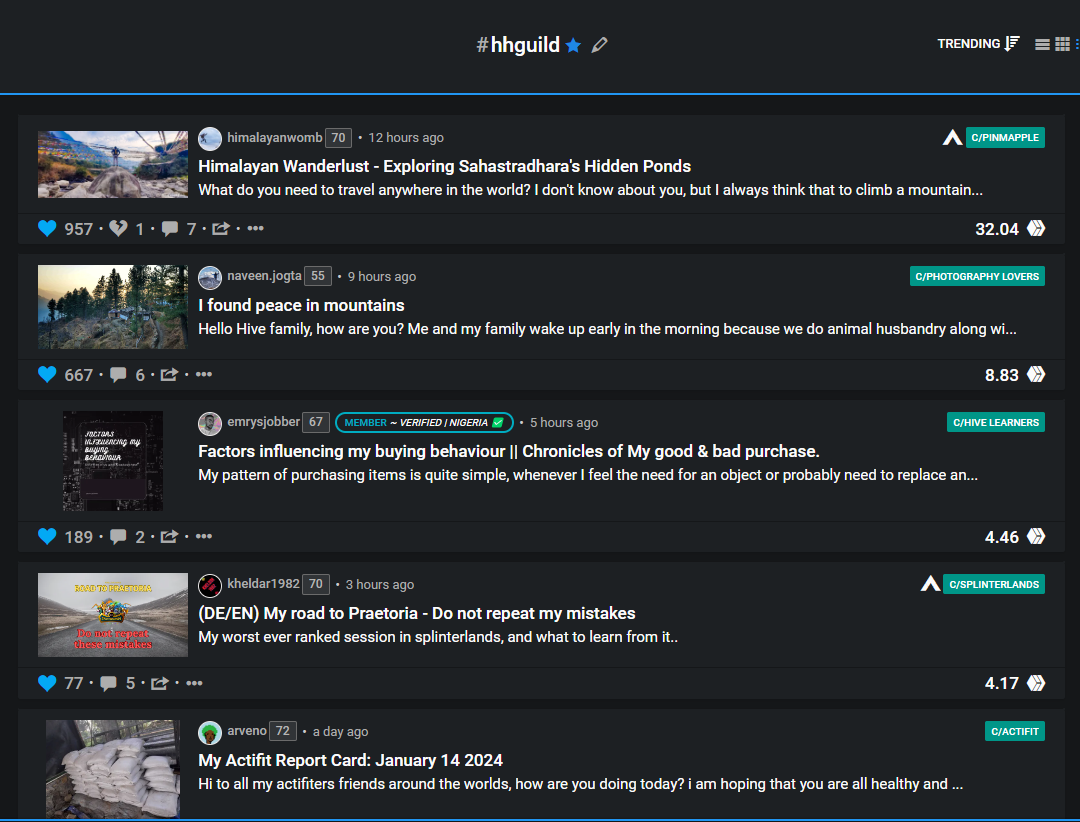The image size is (1080, 822).
Task: Open Actifit report thumbnail with white sacks
Action: 113,769
